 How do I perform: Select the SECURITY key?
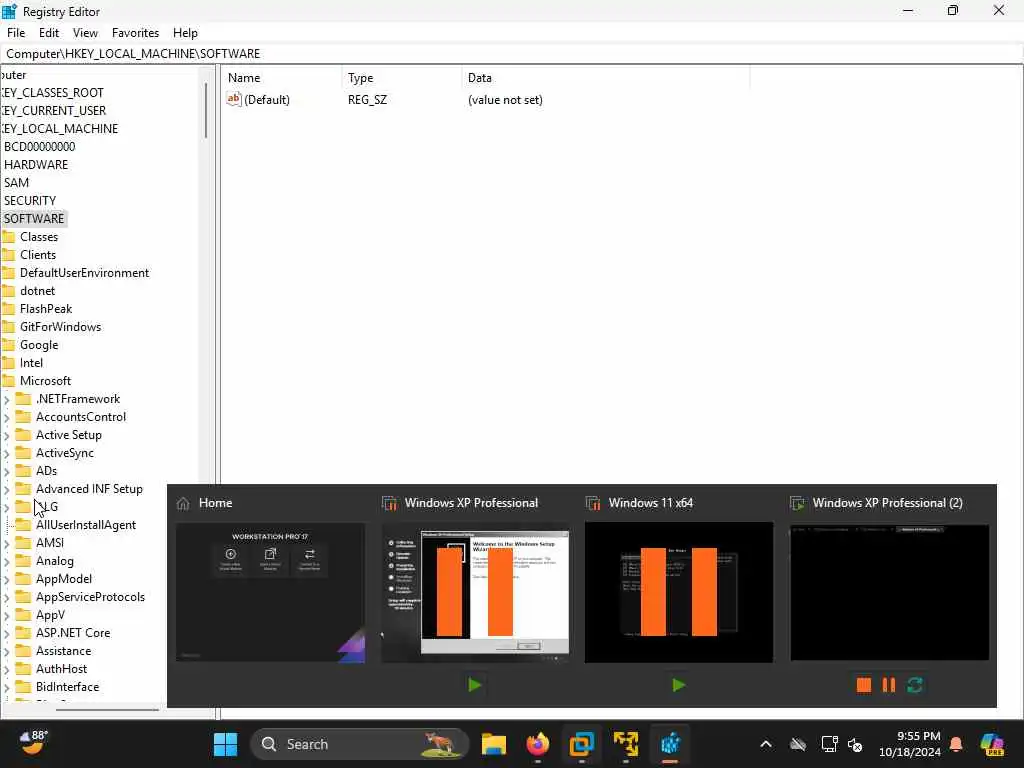point(30,200)
